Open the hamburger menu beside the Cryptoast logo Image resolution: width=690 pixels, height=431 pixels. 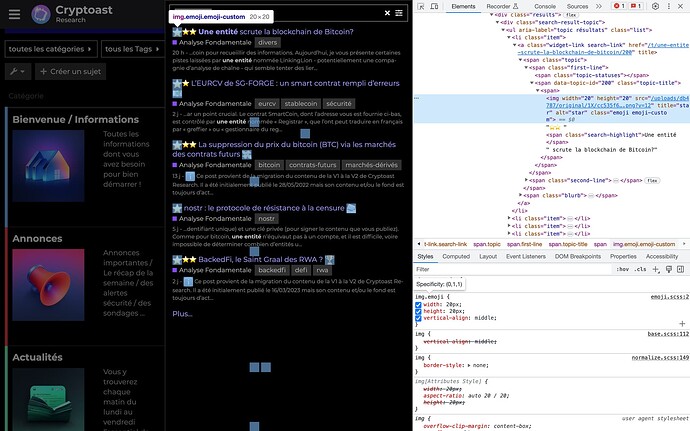click(x=14, y=14)
